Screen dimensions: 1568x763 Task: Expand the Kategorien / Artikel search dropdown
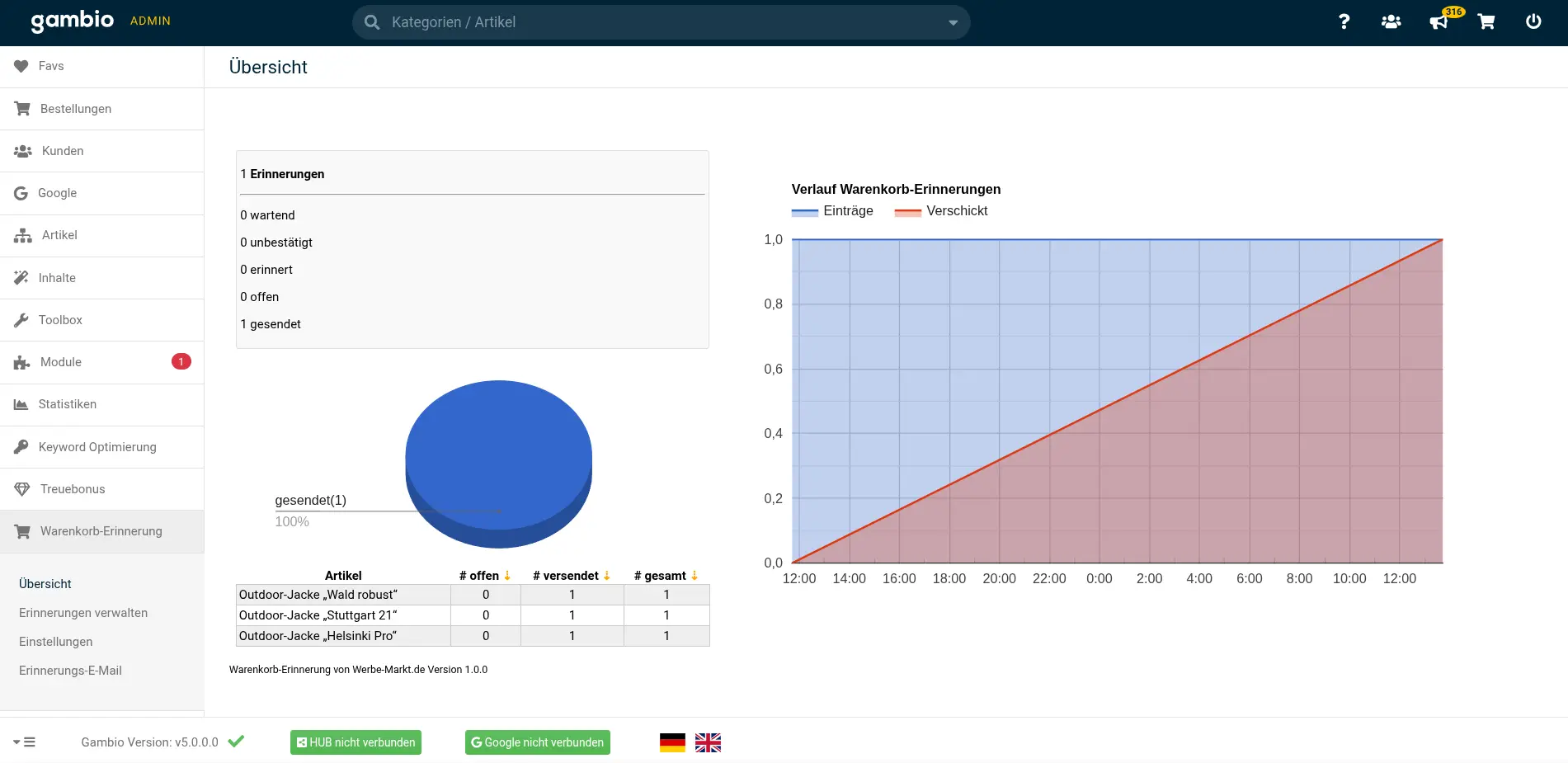pos(953,22)
